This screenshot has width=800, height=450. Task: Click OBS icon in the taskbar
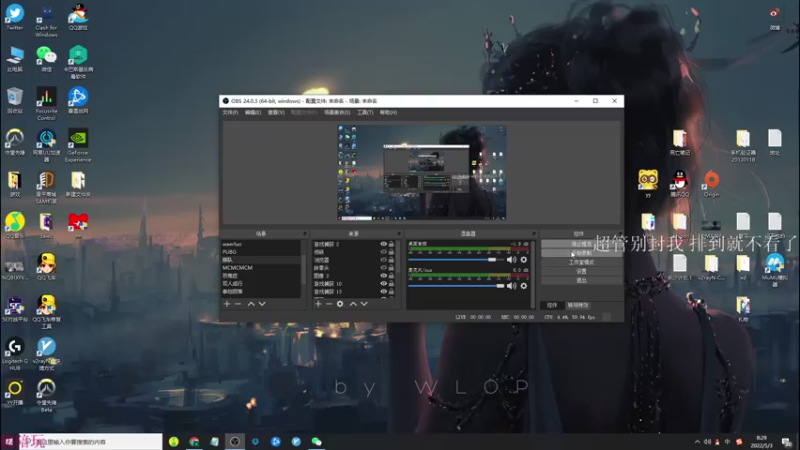(235, 441)
